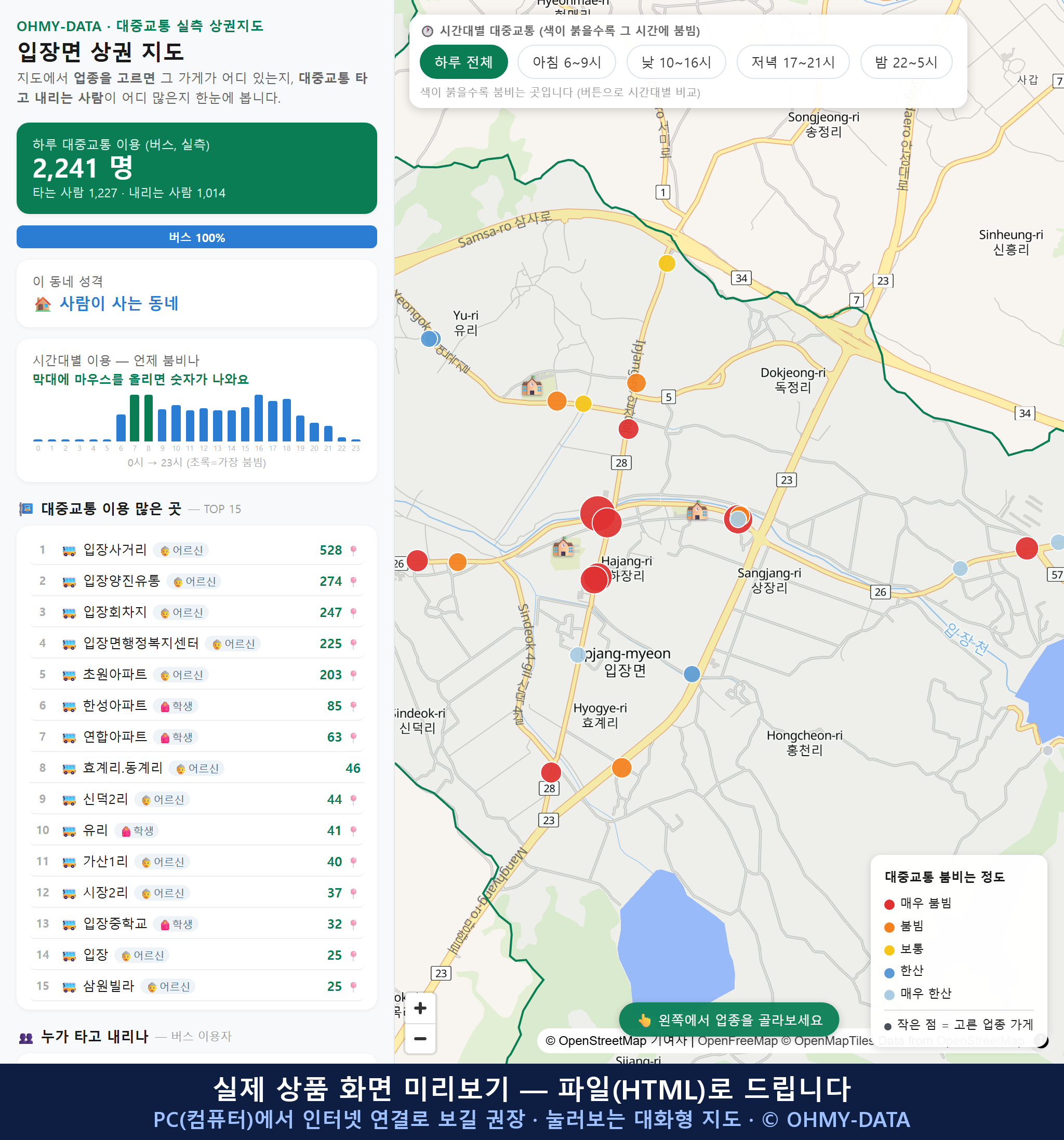Click the tallest blue 16시 bar in chart

[259, 418]
